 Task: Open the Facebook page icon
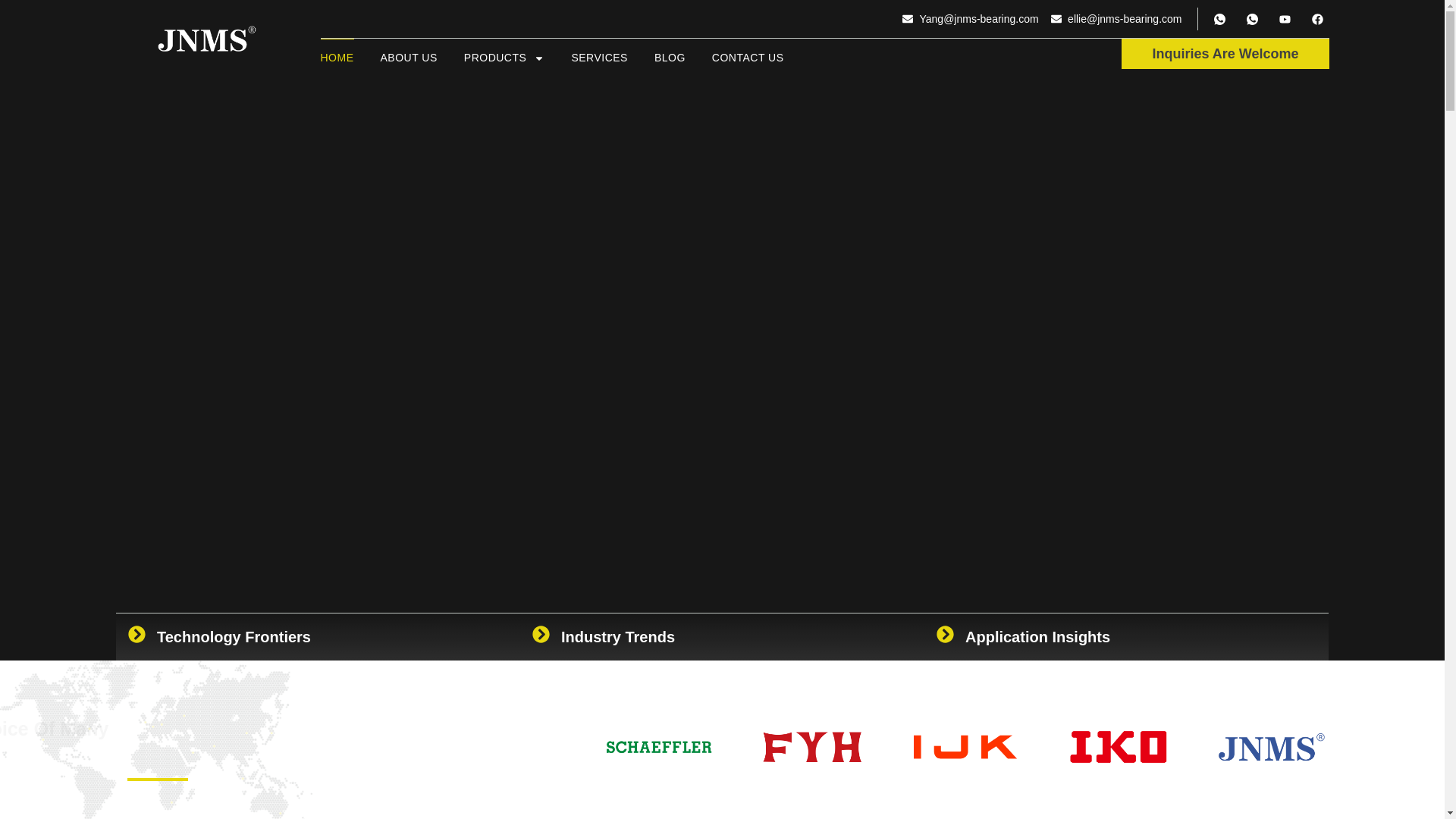[x=1317, y=20]
